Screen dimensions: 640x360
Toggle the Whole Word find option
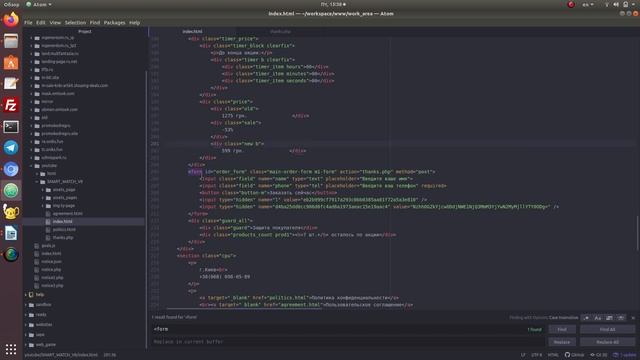click(x=621, y=318)
